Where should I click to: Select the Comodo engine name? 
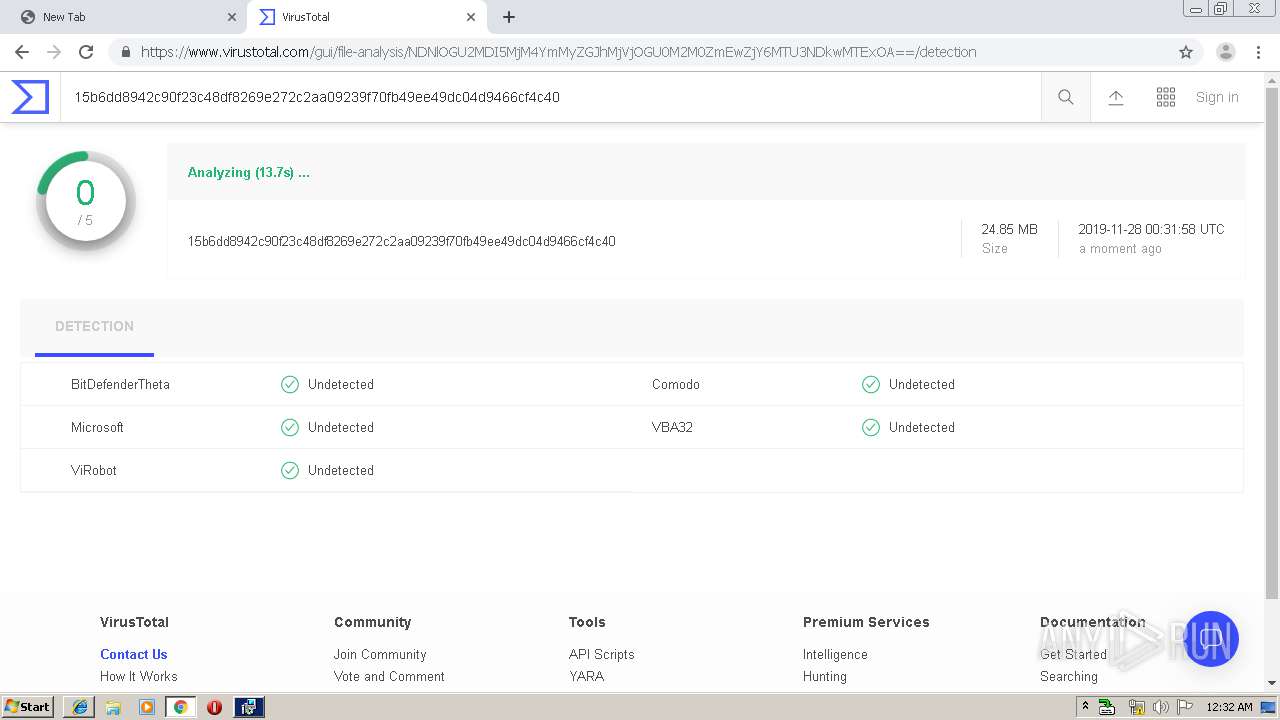(676, 384)
